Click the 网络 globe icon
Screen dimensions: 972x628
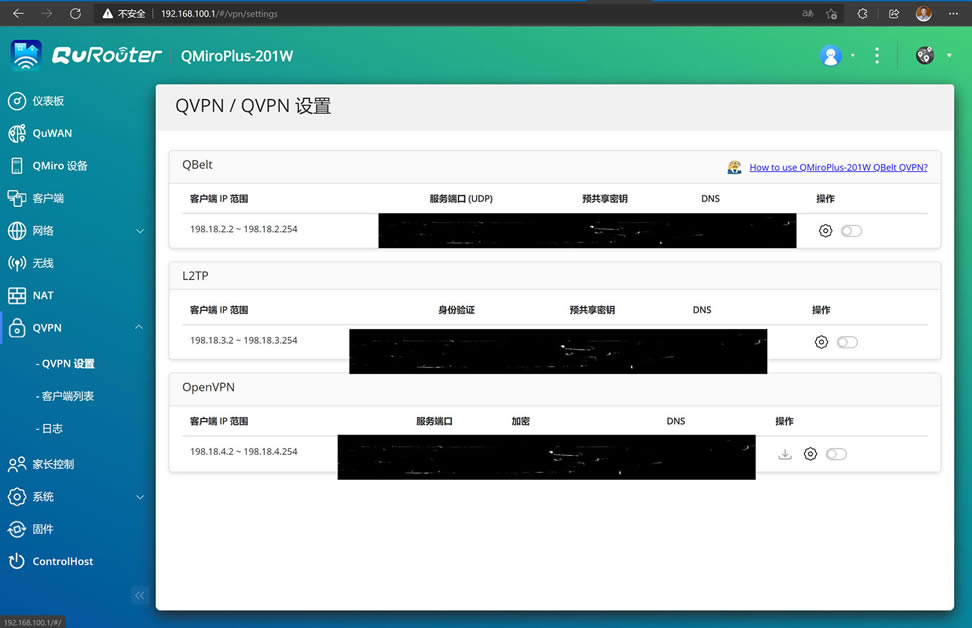point(17,231)
